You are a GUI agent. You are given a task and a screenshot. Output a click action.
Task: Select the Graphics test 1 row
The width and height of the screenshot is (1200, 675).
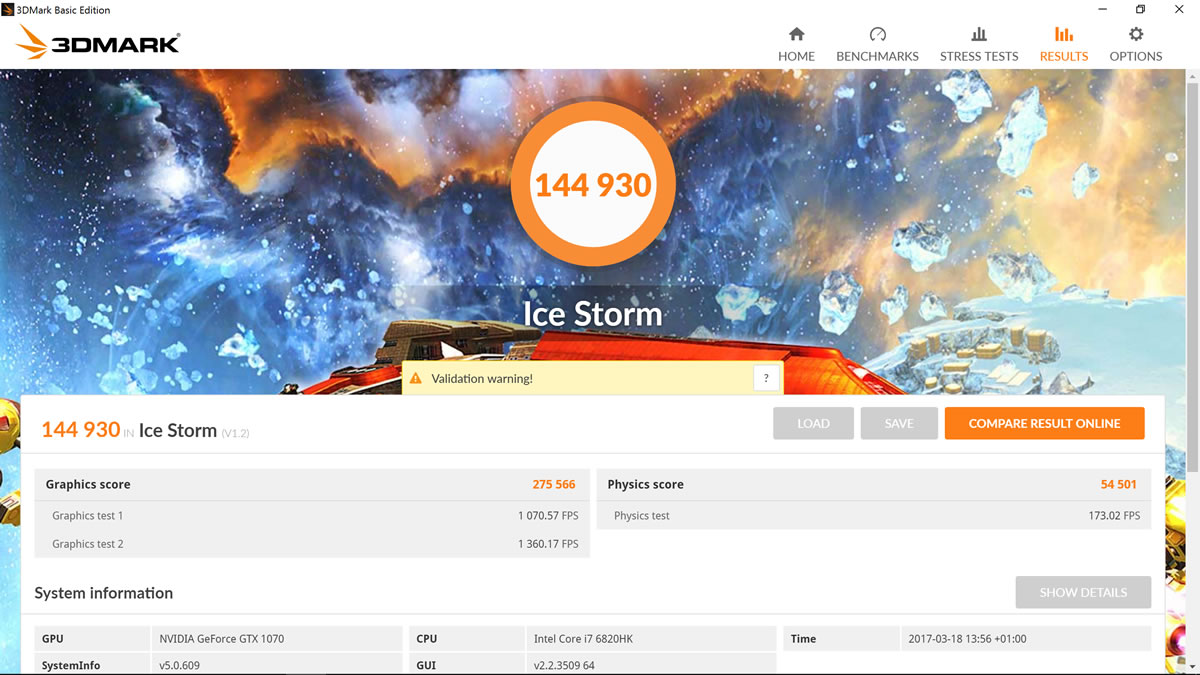pos(312,516)
